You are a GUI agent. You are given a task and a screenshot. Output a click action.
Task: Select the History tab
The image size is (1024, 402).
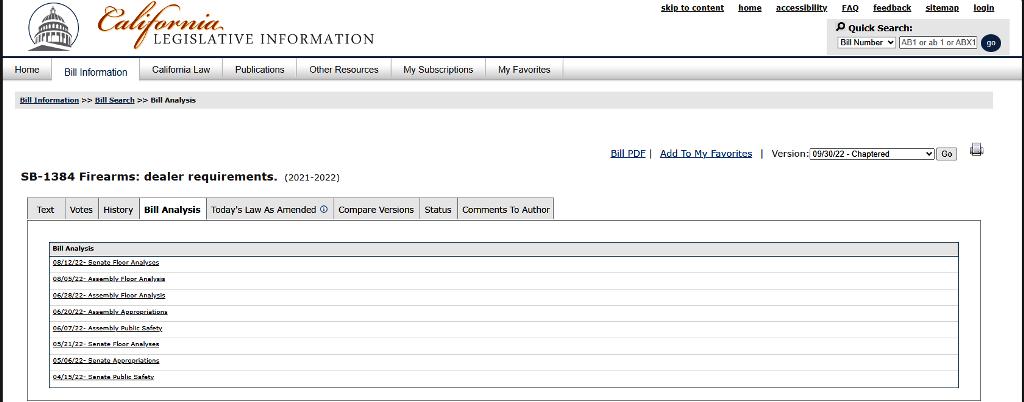tap(118, 210)
